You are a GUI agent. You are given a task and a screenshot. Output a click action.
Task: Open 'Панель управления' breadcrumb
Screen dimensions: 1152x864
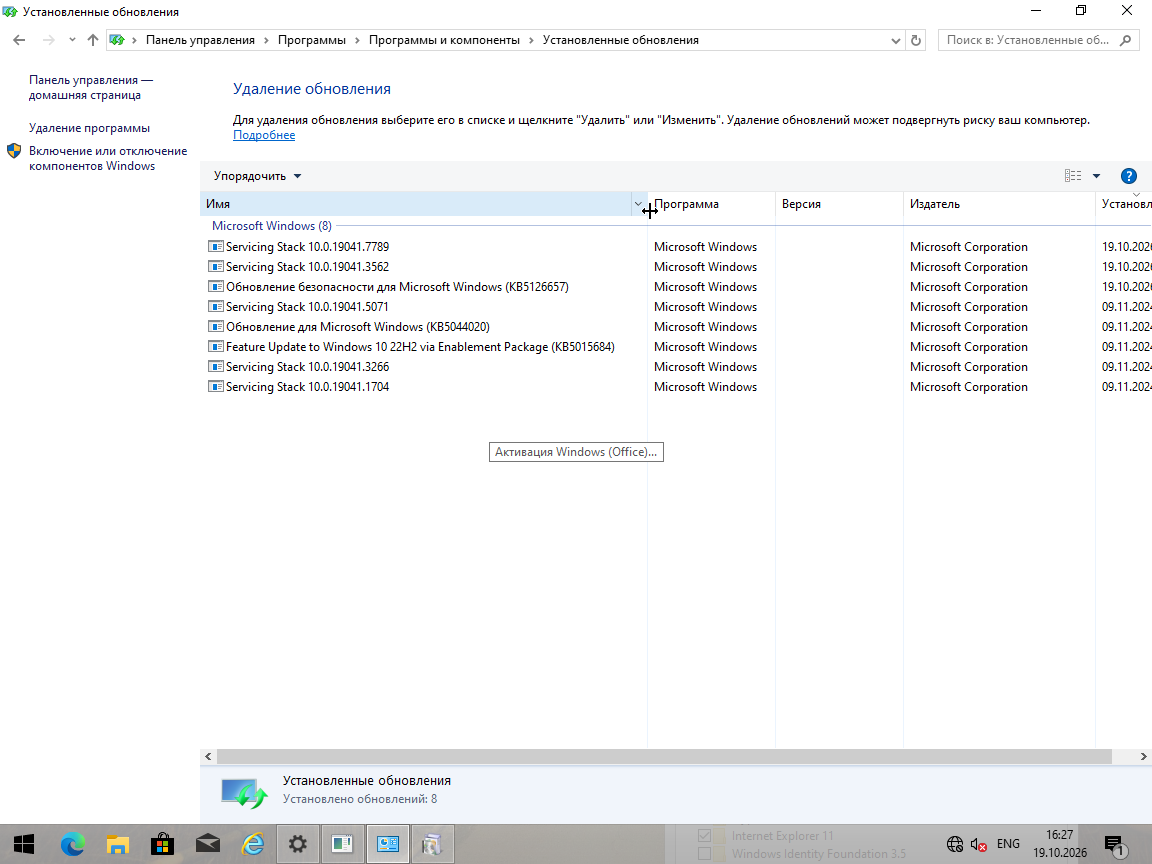point(200,40)
